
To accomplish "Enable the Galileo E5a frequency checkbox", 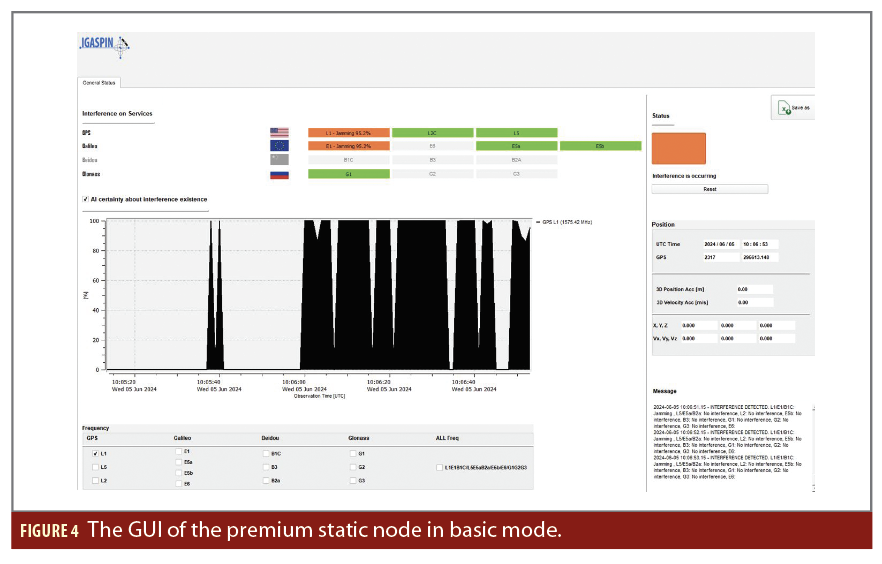I will click(178, 462).
